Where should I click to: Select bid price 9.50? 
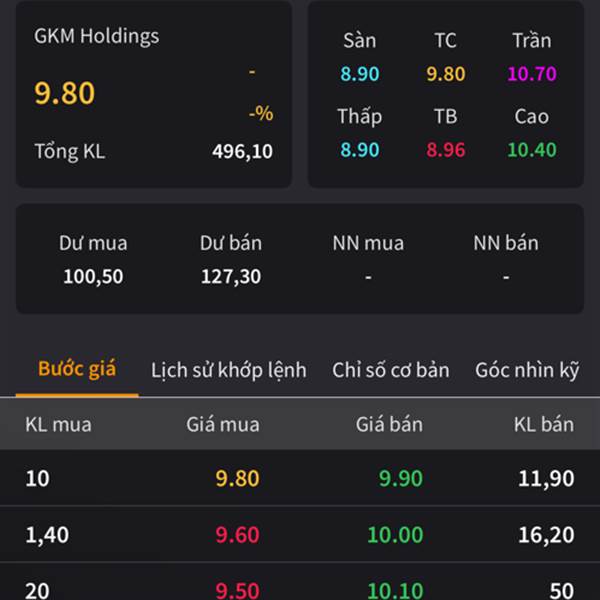(x=237, y=590)
